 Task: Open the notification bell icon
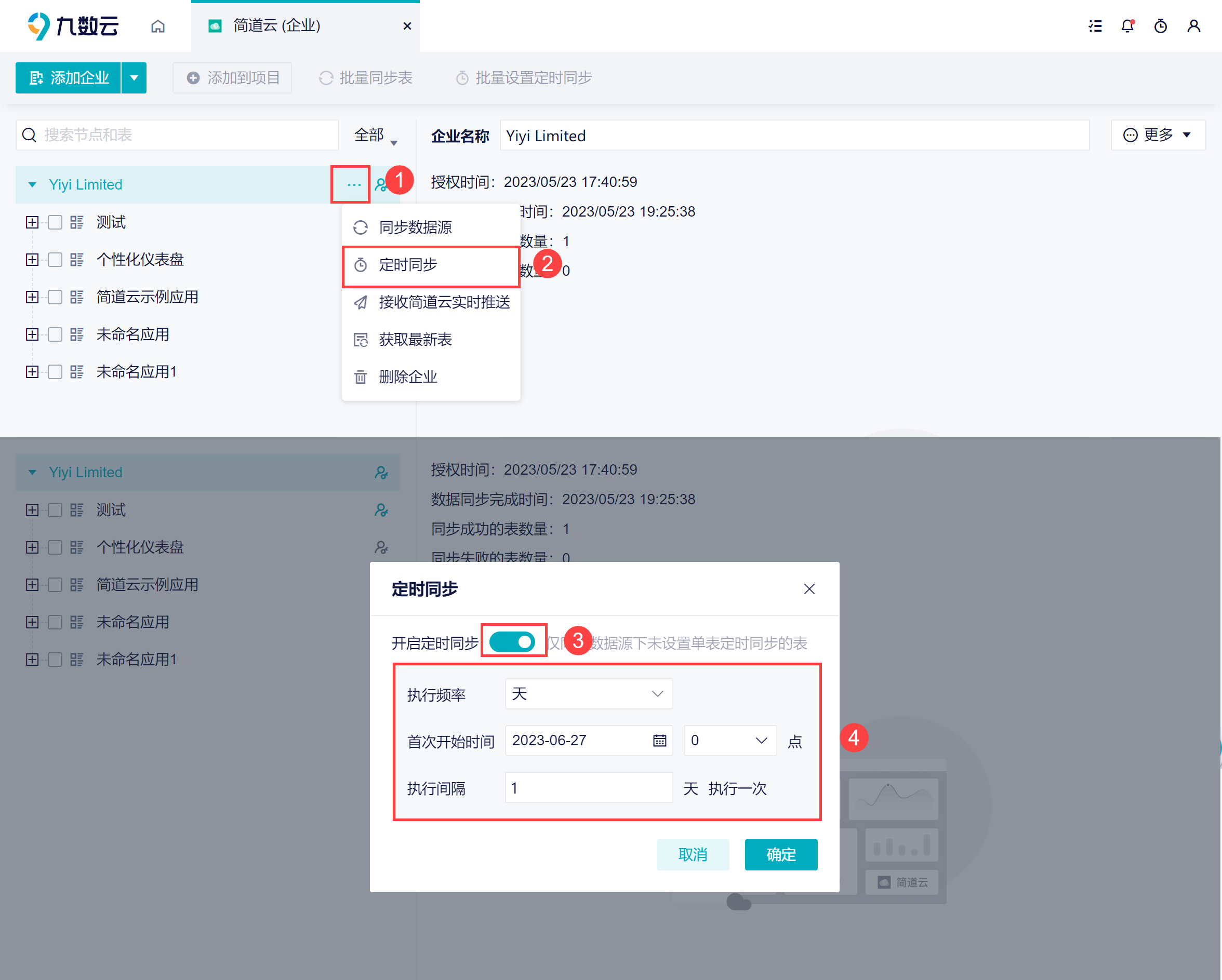pos(1127,26)
